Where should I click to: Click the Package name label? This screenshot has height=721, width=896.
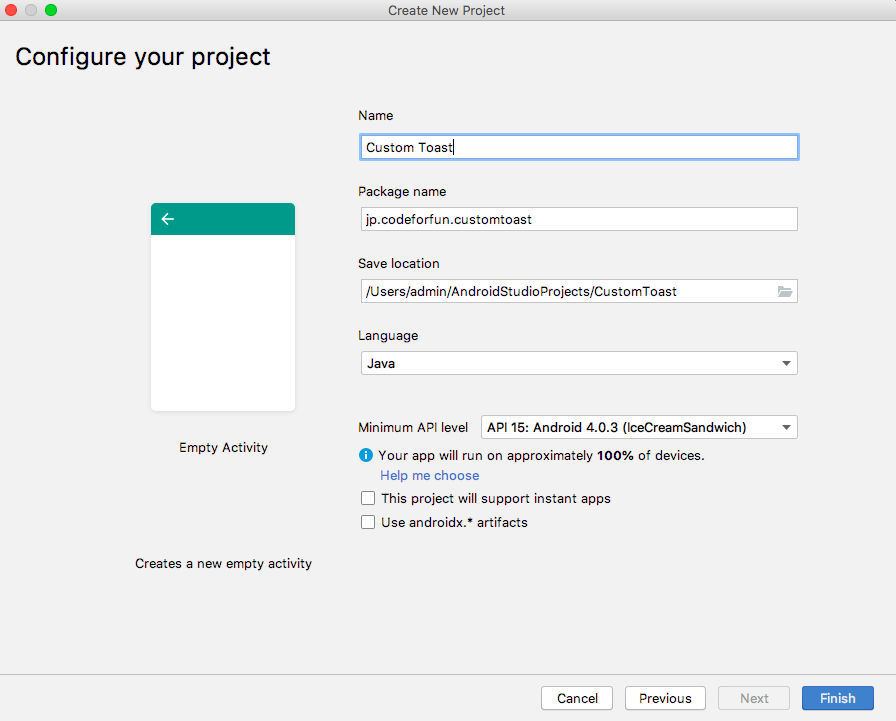click(402, 191)
